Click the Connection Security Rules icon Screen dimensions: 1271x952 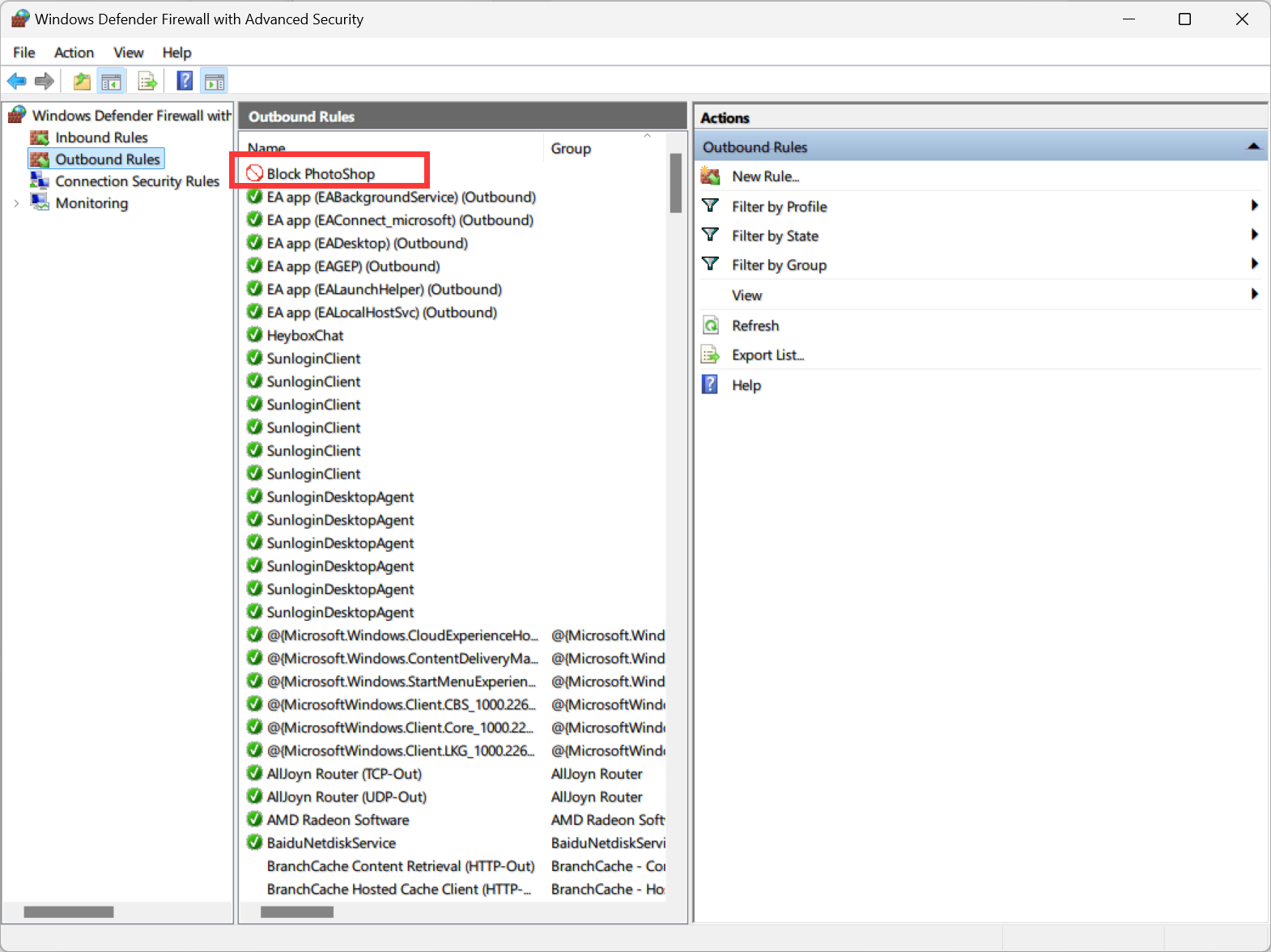click(40, 181)
